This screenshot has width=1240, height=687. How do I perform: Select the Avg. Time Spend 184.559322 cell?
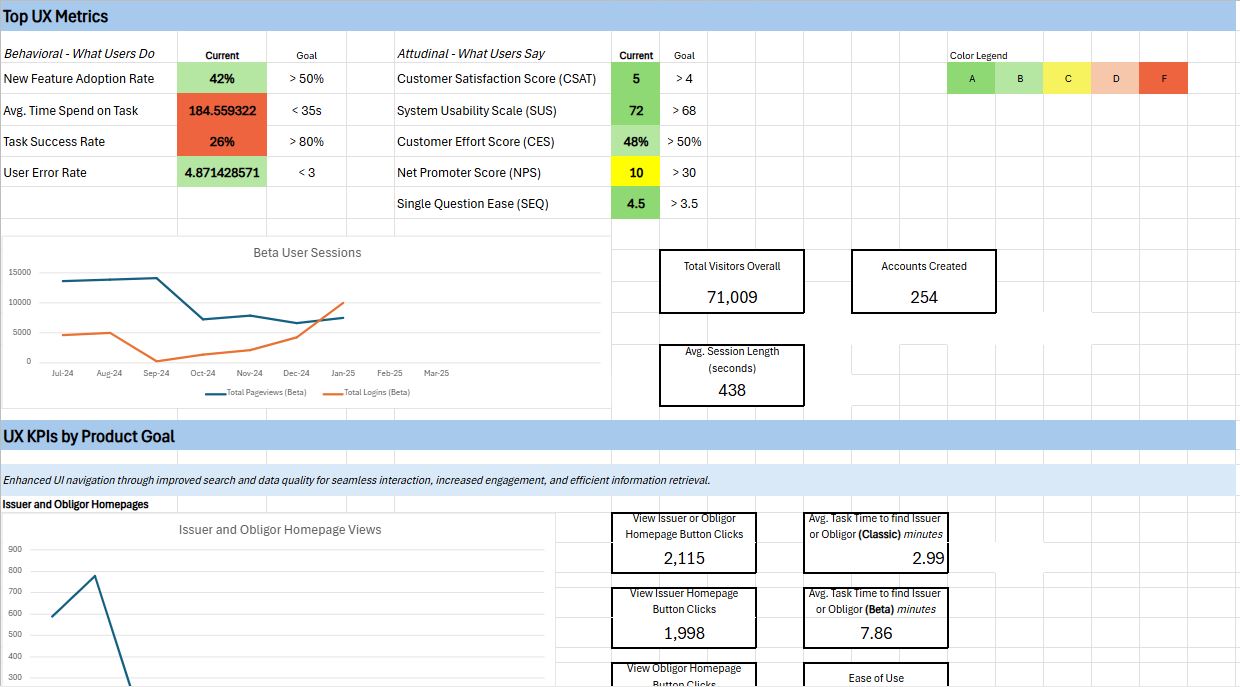222,111
